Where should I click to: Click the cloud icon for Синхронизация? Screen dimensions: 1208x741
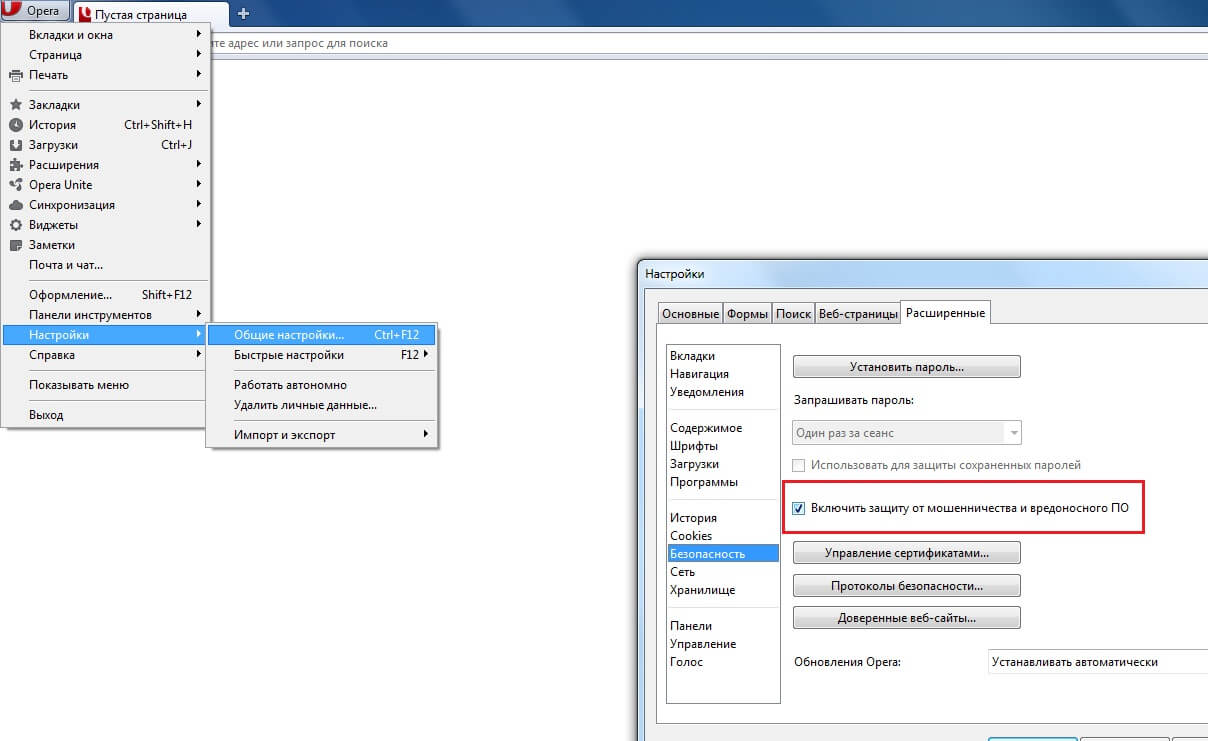coord(15,205)
